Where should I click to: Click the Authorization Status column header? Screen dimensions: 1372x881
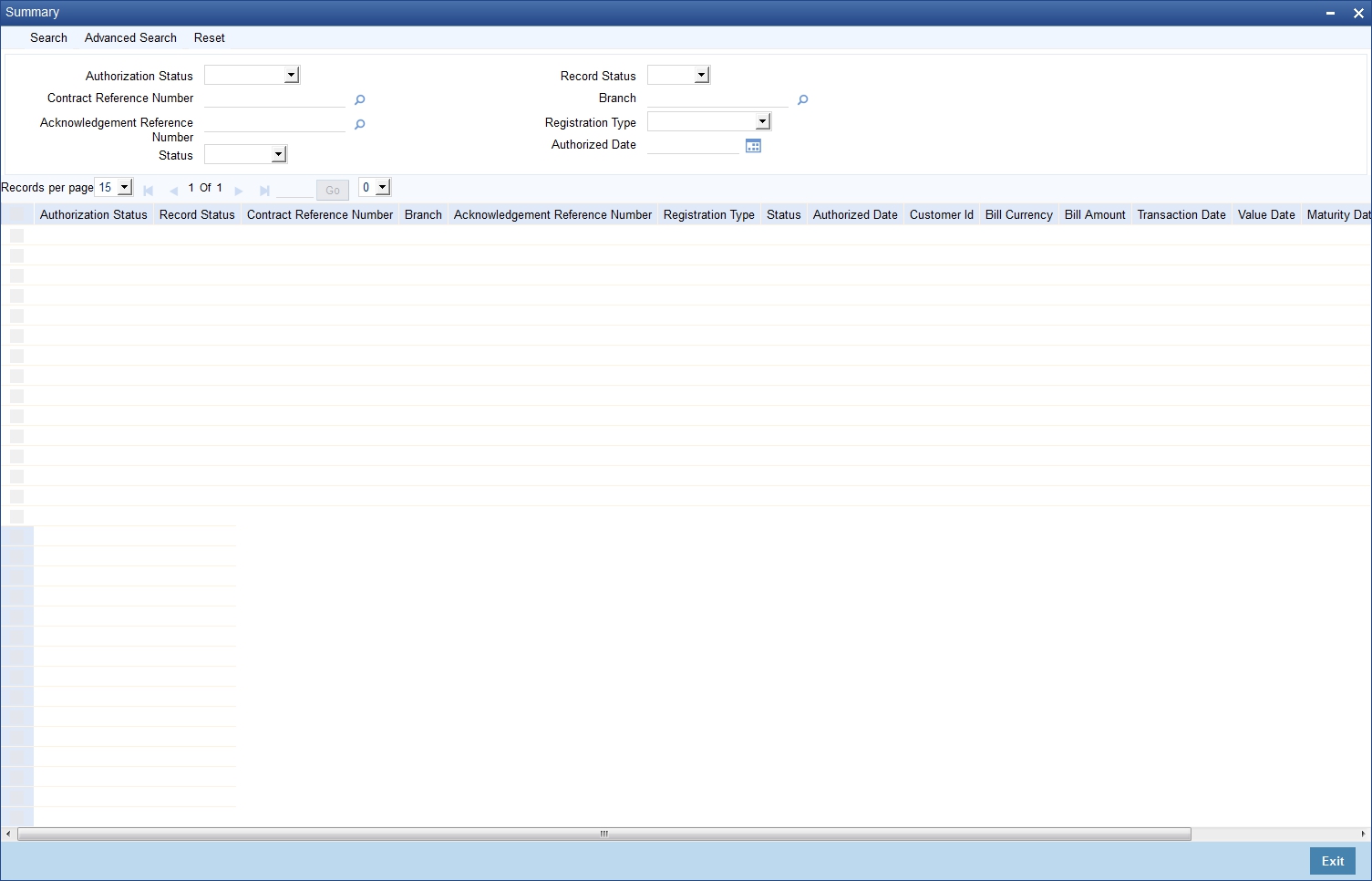(x=94, y=214)
